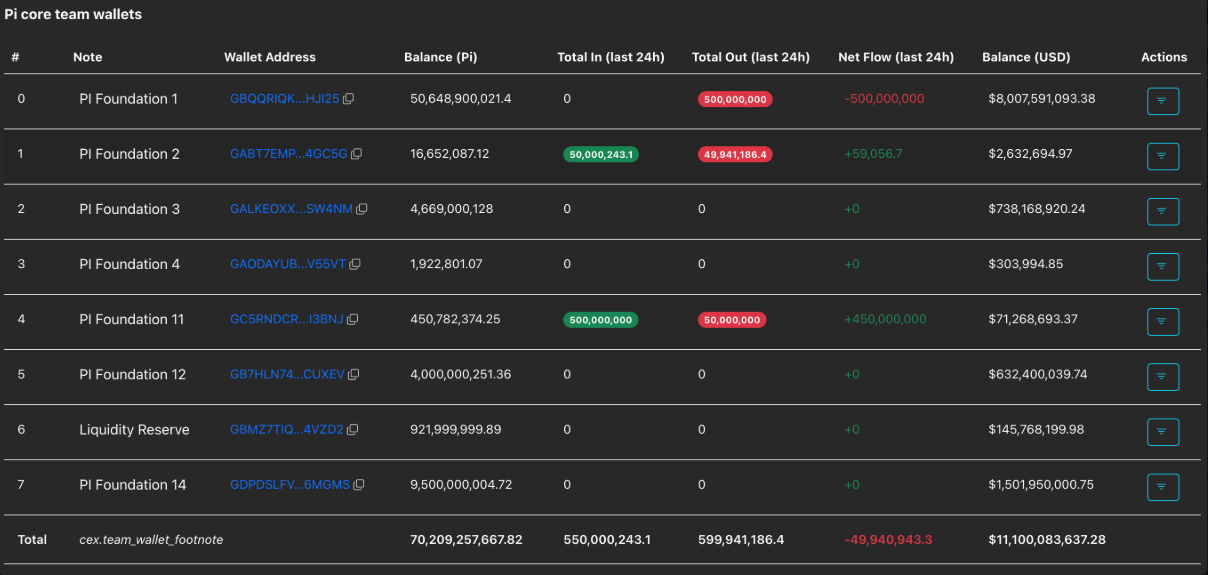Copy the Liquidity Reserve wallet address
Image resolution: width=1208 pixels, height=575 pixels.
click(352, 430)
